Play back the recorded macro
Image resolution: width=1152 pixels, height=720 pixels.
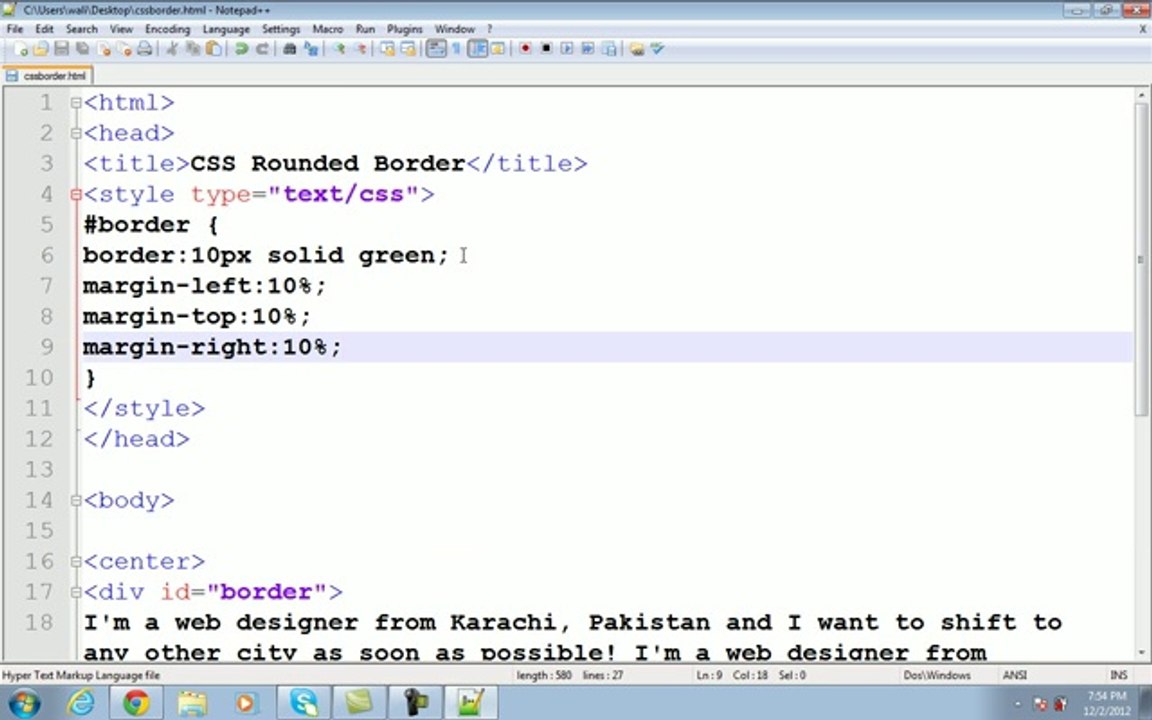pyautogui.click(x=566, y=48)
